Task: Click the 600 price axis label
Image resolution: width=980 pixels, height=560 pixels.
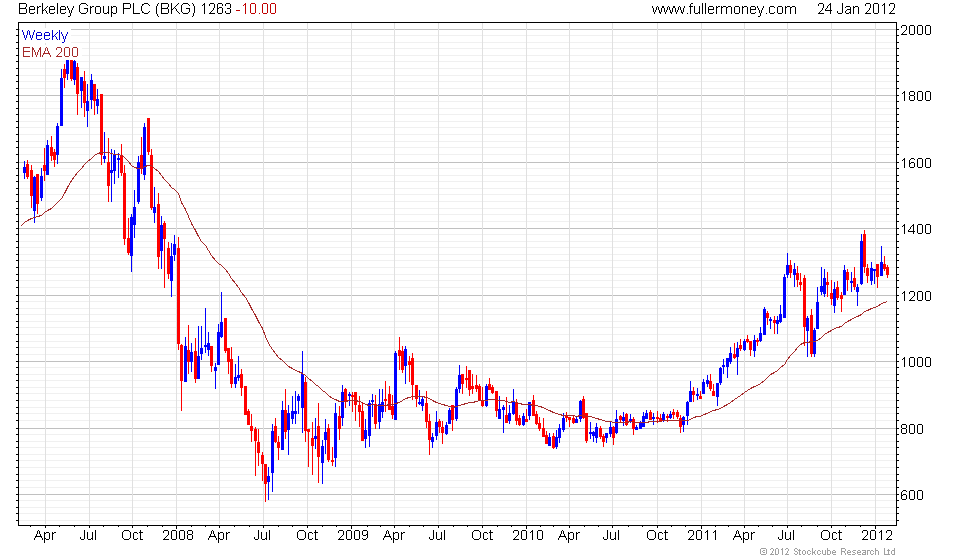Action: tap(912, 496)
